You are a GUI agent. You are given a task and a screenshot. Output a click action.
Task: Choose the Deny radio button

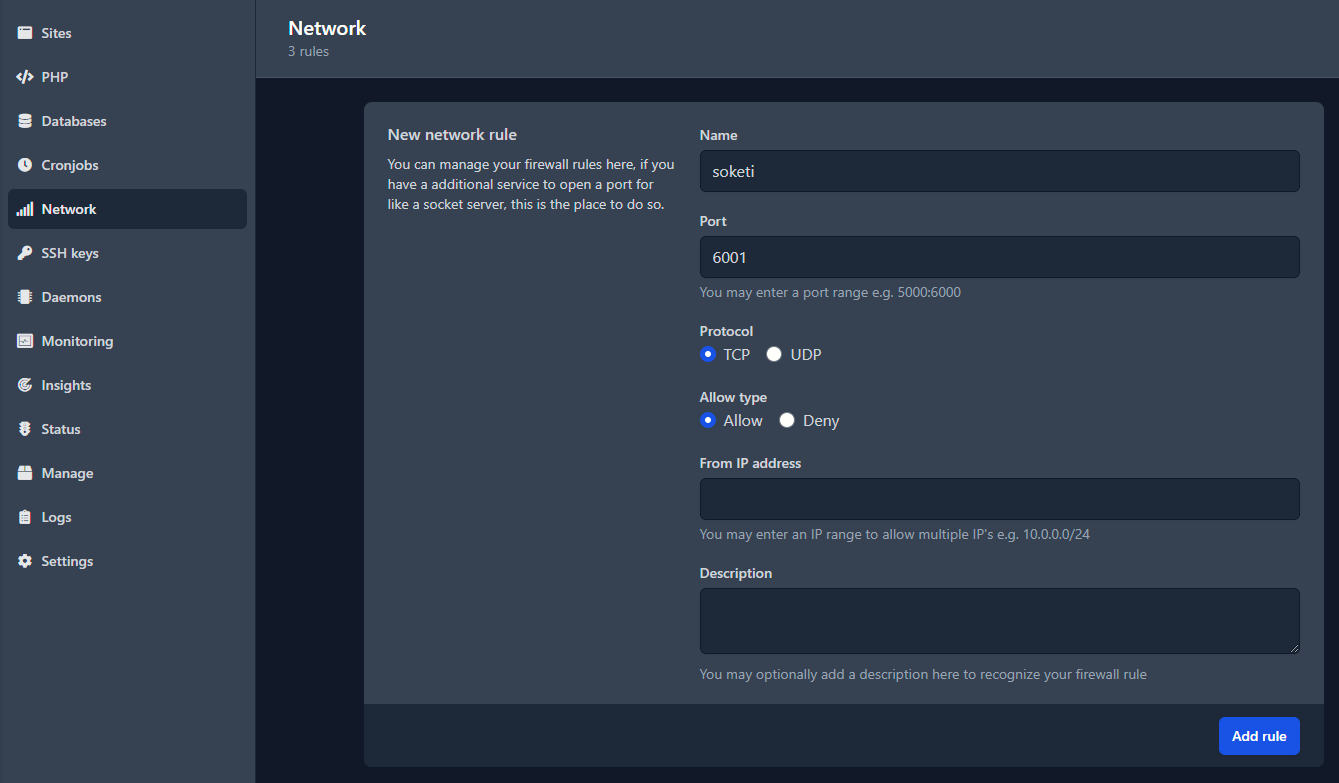pos(787,420)
